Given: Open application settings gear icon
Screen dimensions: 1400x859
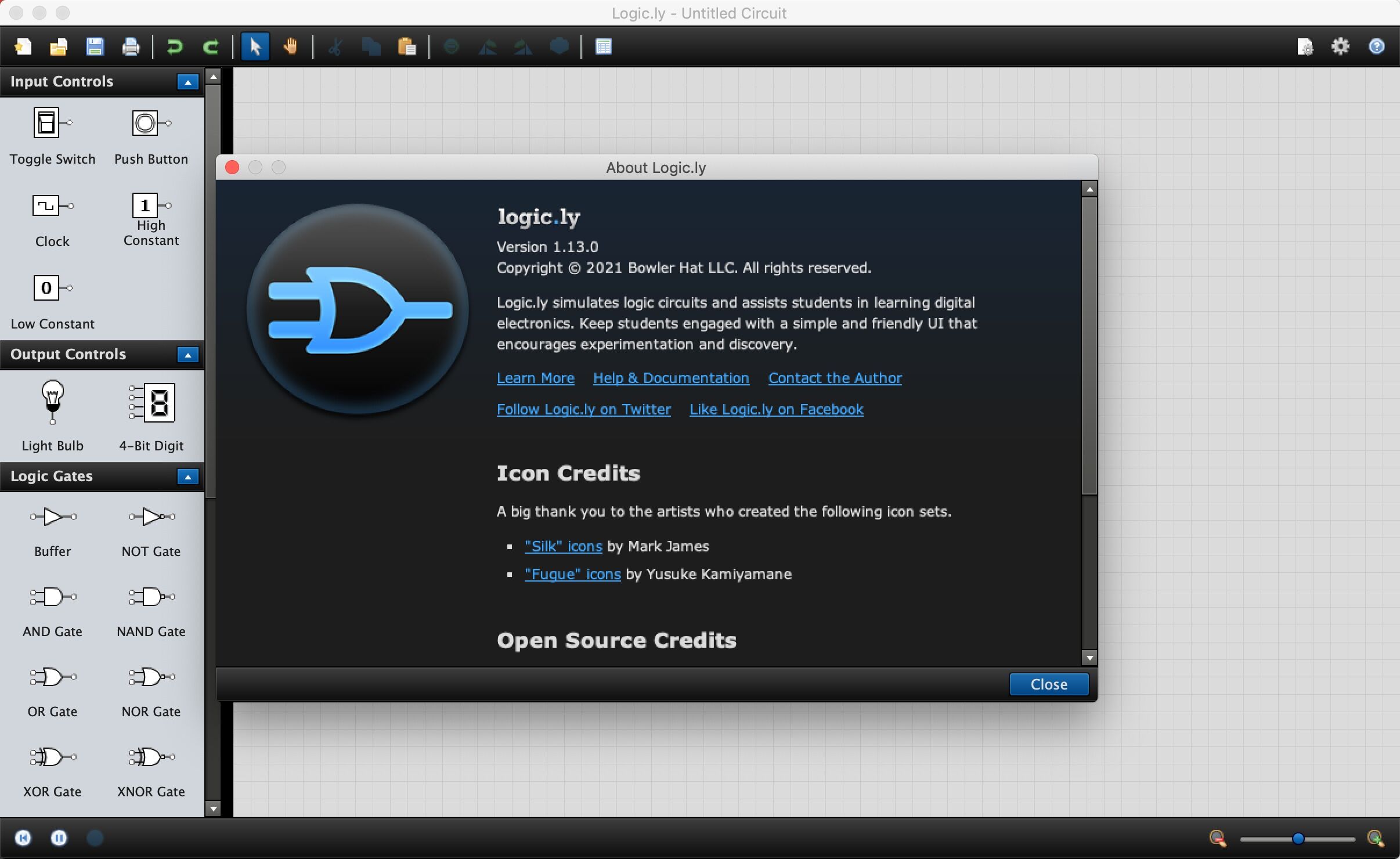Looking at the screenshot, I should [x=1340, y=46].
